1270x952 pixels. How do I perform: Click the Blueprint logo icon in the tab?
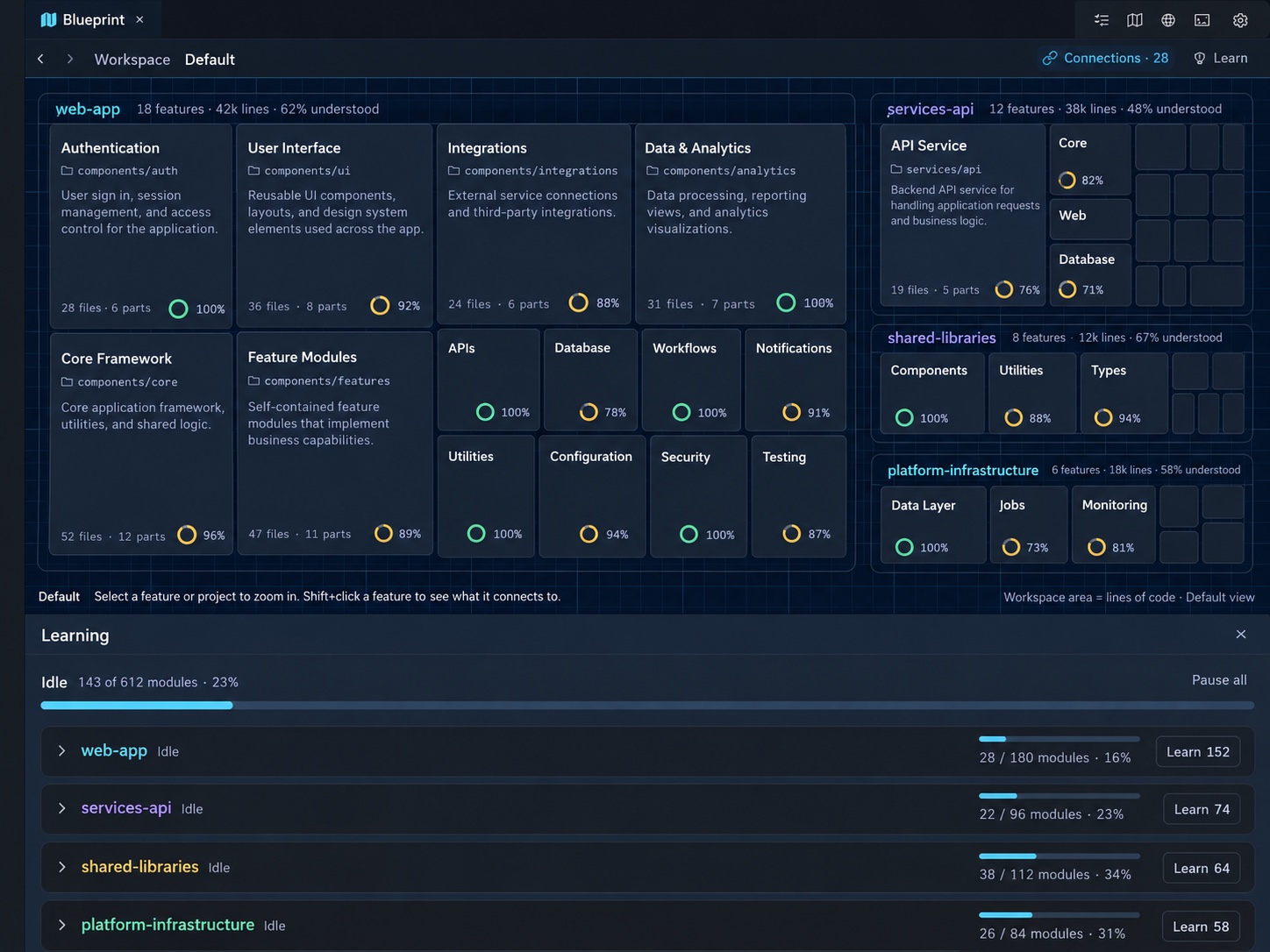(x=48, y=19)
